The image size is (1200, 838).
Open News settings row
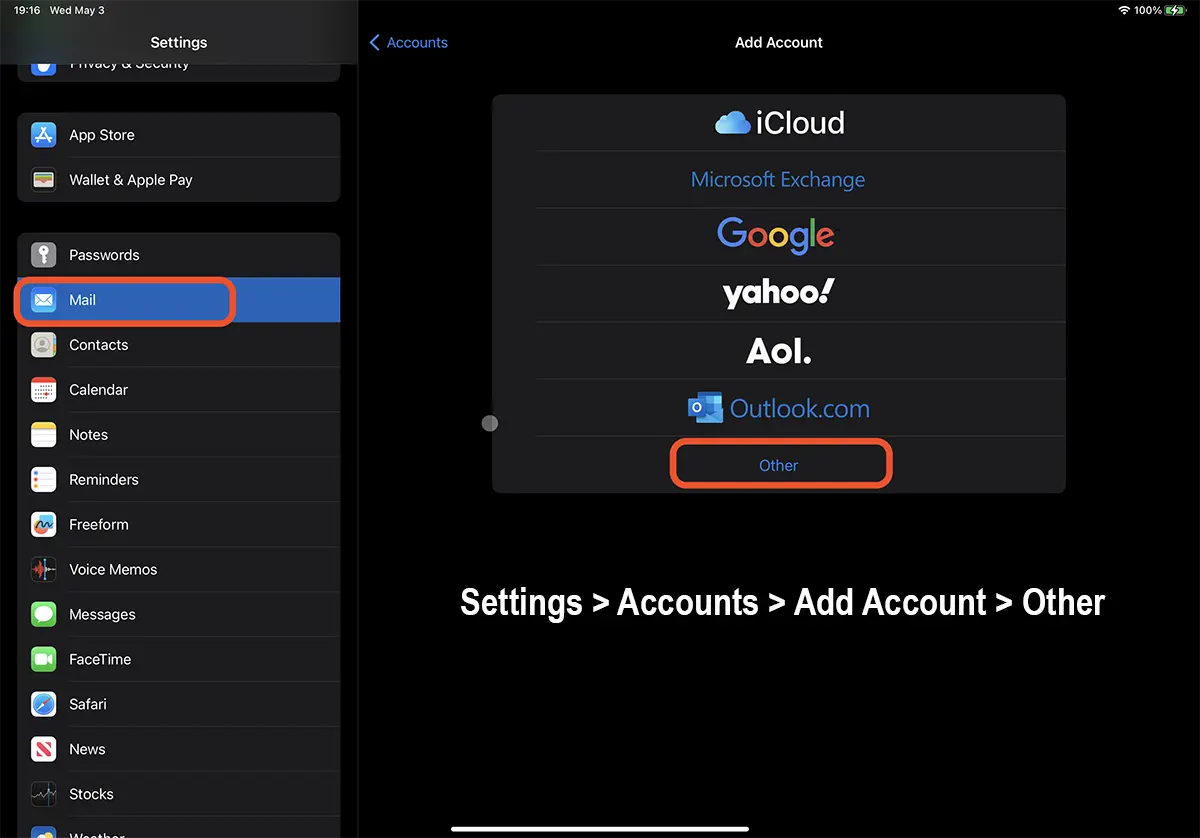pos(179,750)
